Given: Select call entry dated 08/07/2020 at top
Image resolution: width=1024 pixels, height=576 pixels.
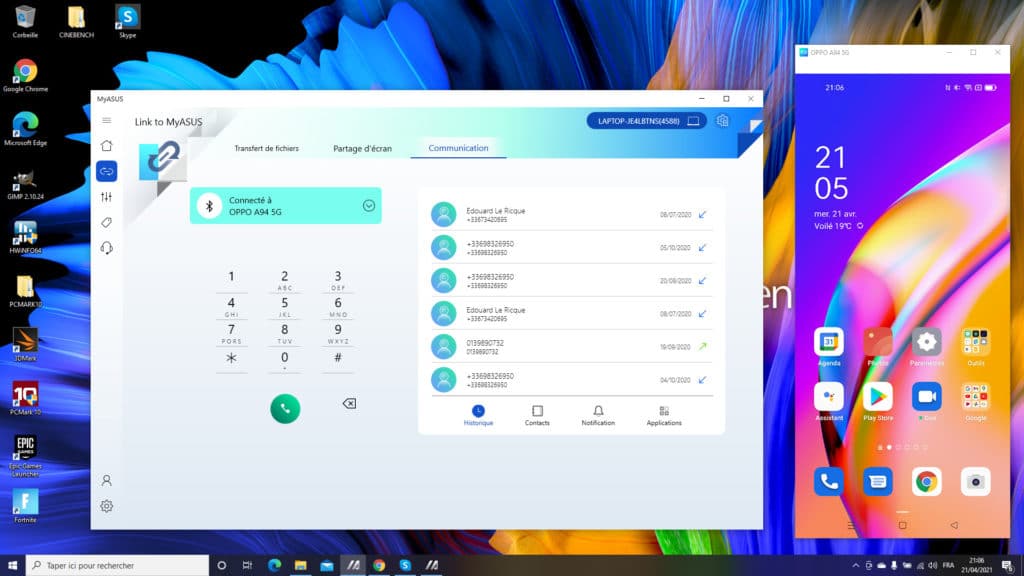Looking at the screenshot, I should click(x=571, y=214).
